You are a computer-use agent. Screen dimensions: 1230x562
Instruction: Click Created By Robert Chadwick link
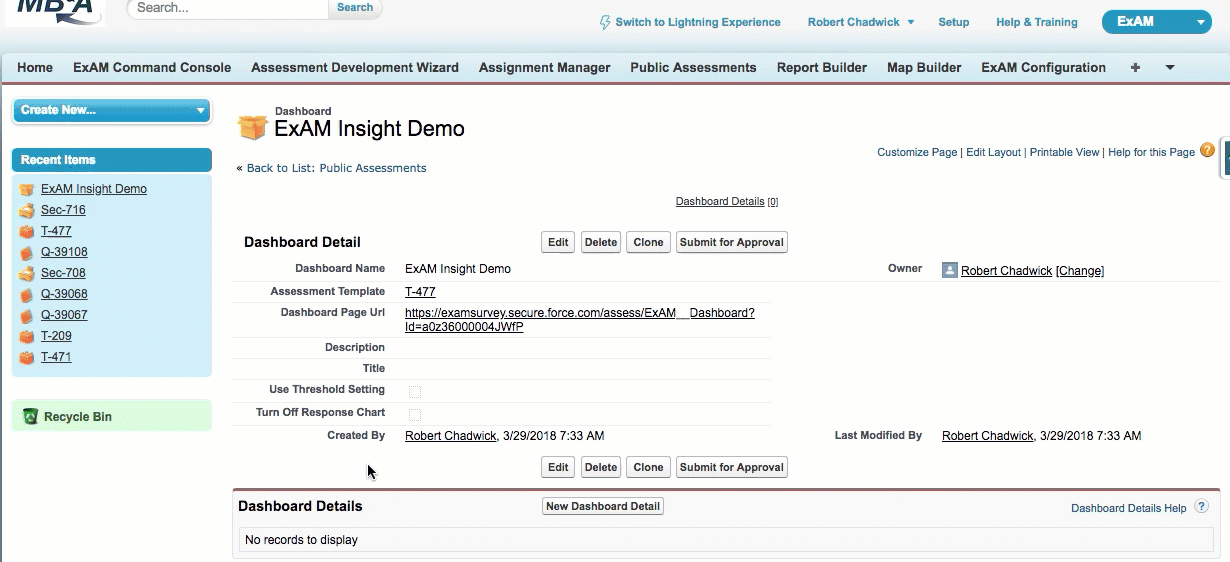pyautogui.click(x=450, y=436)
